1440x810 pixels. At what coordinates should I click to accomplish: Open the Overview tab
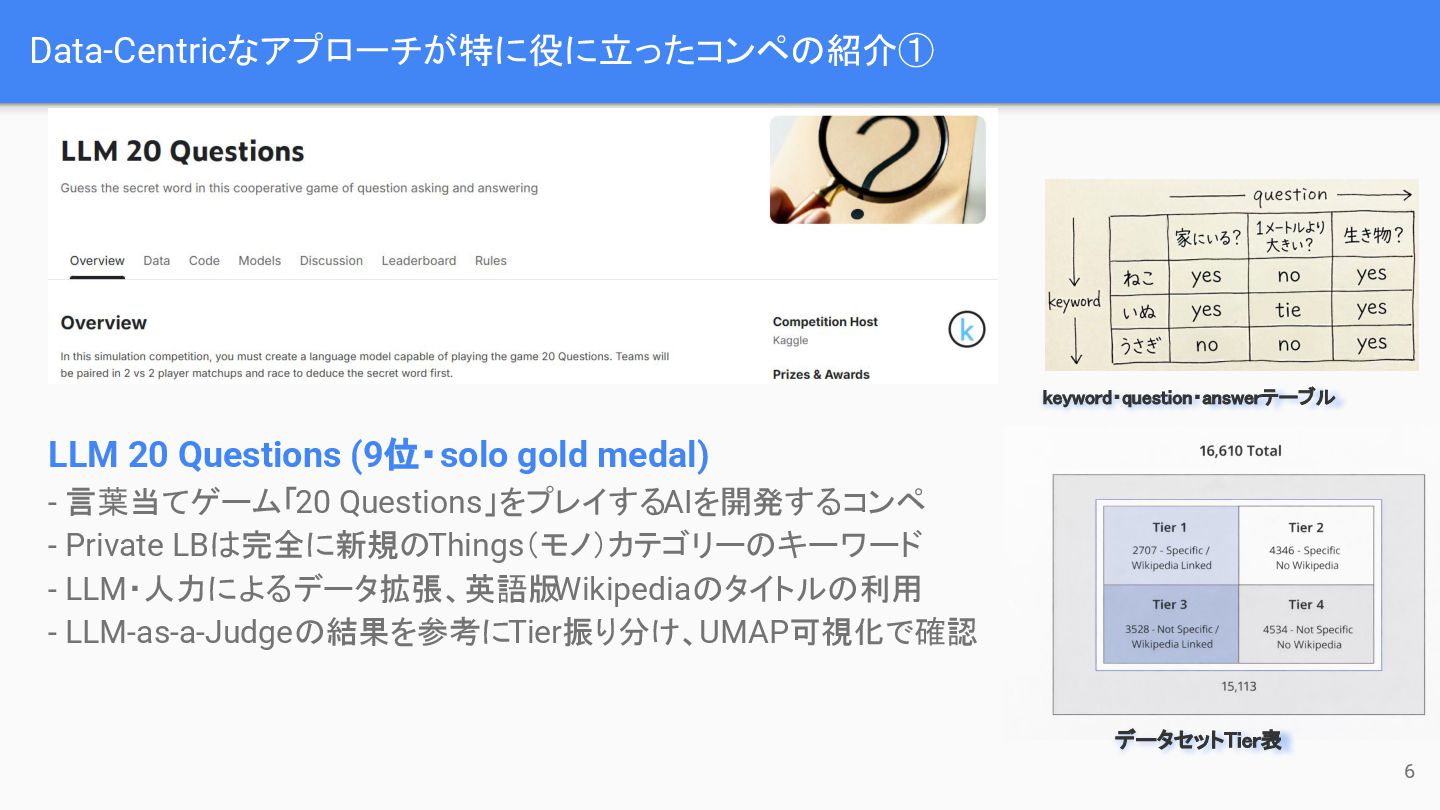tap(97, 260)
